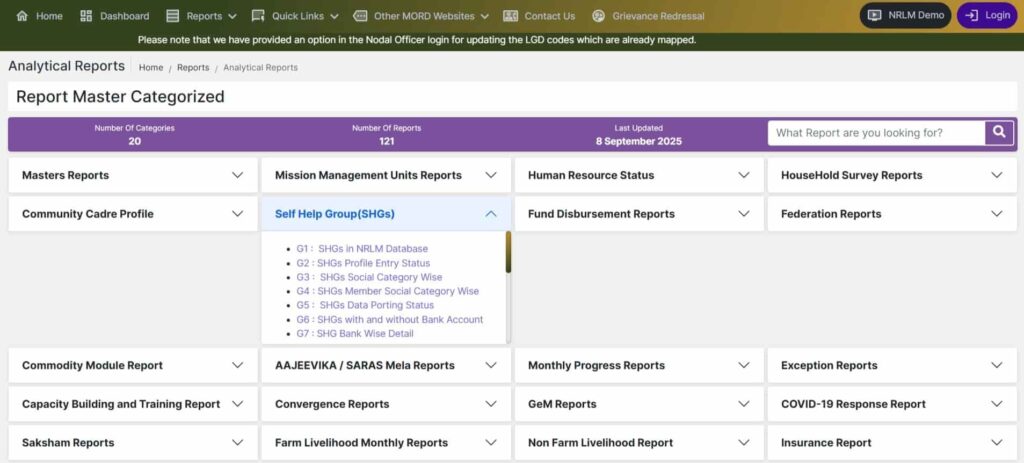Screen dimensions: 1024x463
Task: Expand Mission Management Units Reports
Action: [386, 175]
